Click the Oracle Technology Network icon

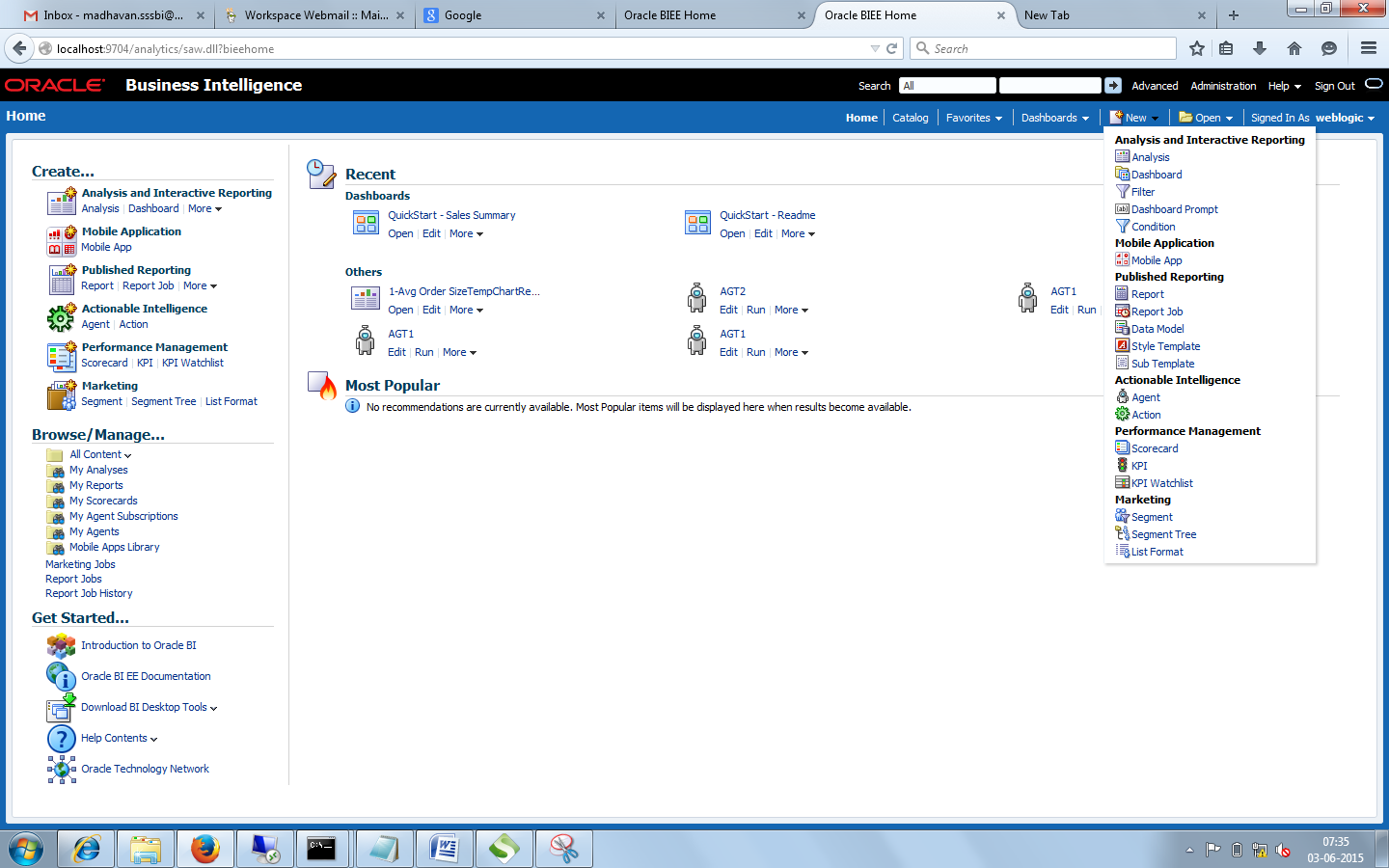pyautogui.click(x=61, y=769)
